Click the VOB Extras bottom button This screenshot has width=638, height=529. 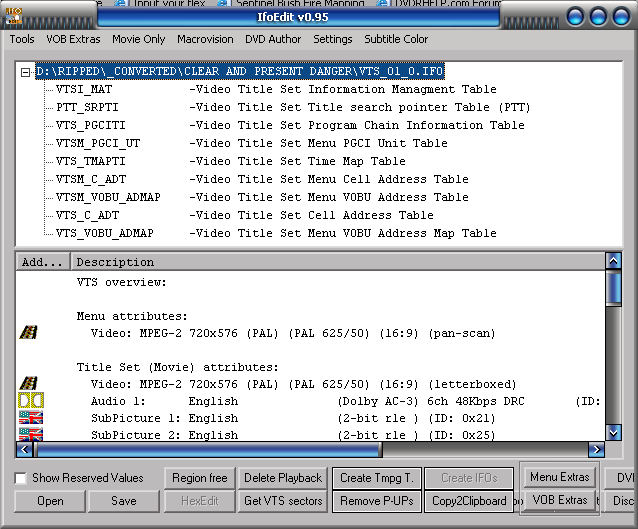(x=559, y=500)
